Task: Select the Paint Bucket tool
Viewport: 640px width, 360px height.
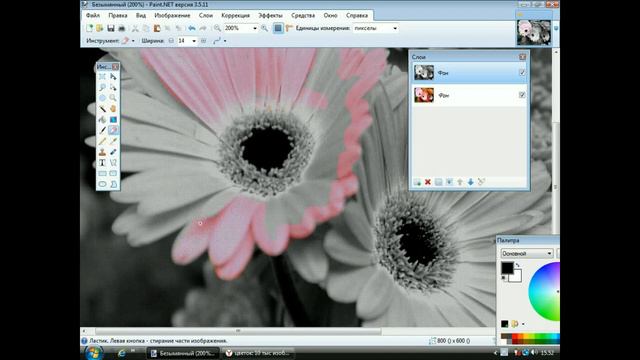Action: pyautogui.click(x=102, y=120)
